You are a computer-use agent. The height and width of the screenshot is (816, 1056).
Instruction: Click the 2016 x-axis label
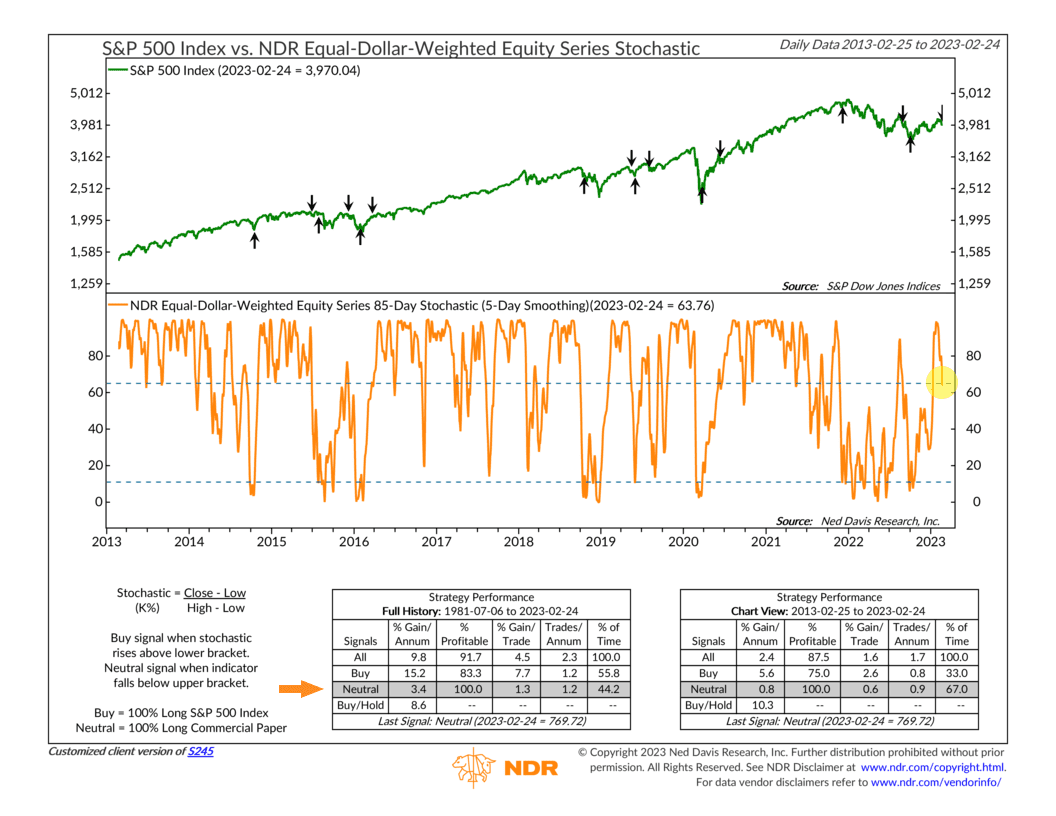(x=354, y=541)
